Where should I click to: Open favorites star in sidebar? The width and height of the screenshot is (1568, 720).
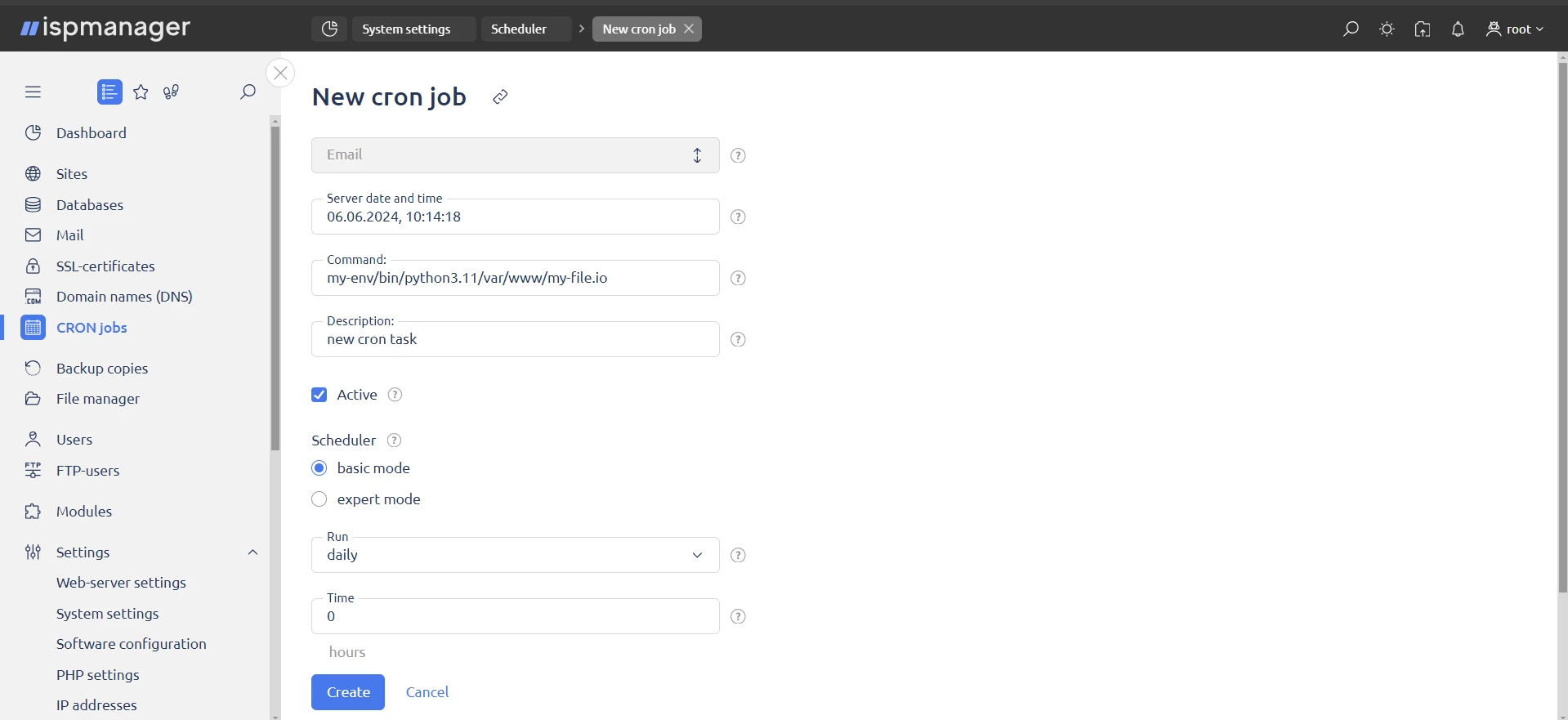point(141,92)
